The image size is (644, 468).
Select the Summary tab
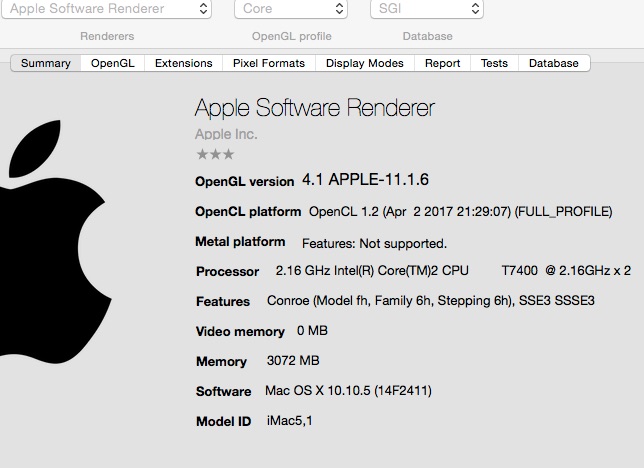(46, 63)
